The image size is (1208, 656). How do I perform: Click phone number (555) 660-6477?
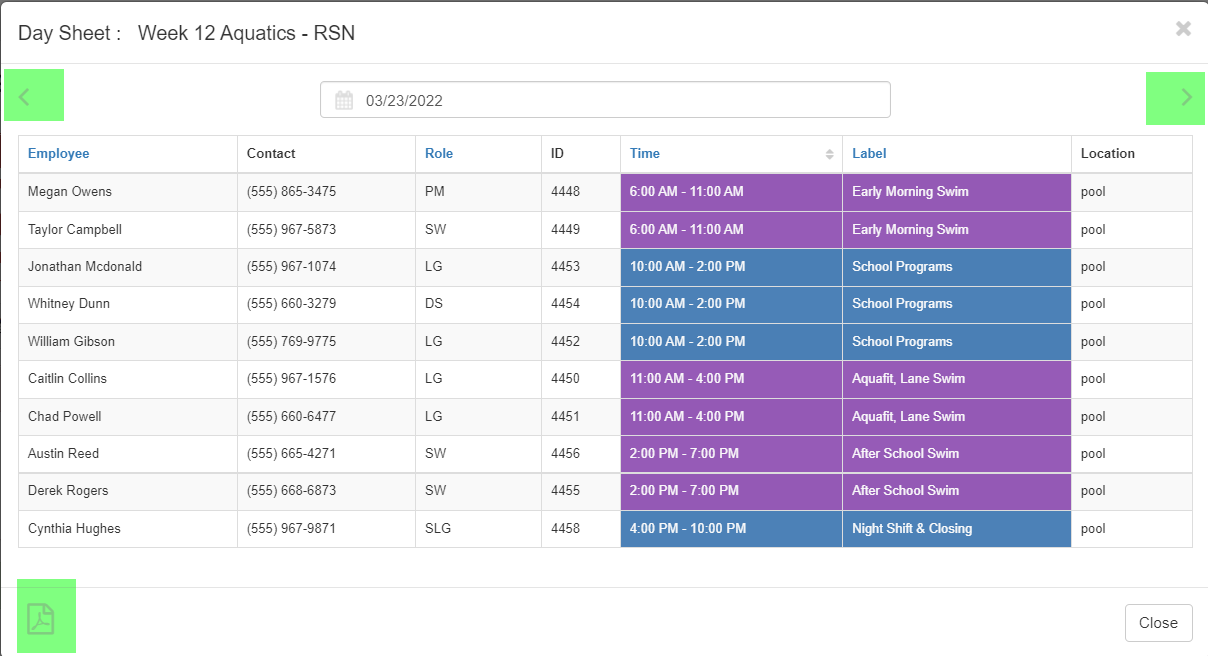(x=291, y=416)
